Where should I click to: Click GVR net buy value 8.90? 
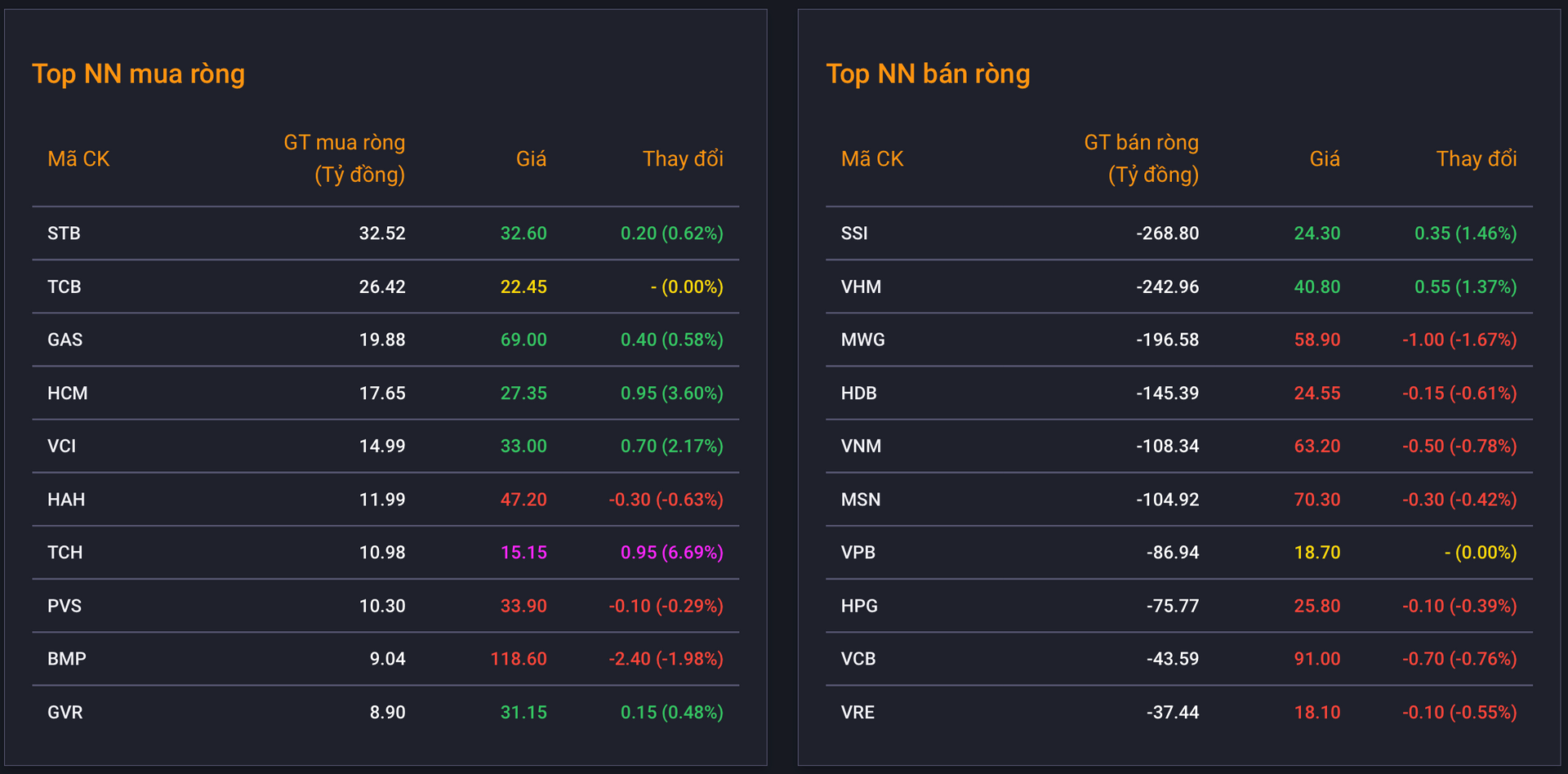click(387, 712)
